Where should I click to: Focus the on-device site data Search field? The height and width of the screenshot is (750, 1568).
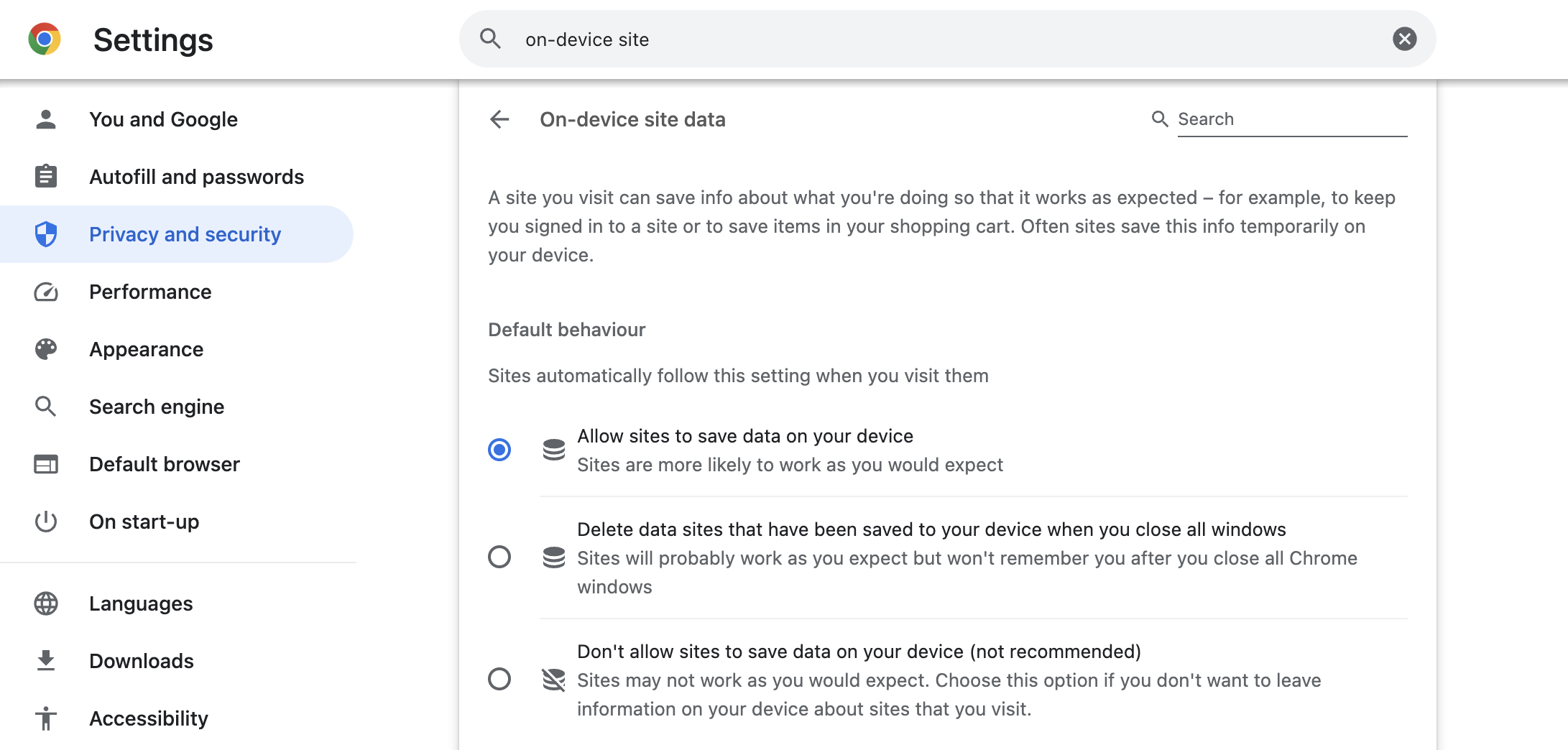click(1291, 119)
